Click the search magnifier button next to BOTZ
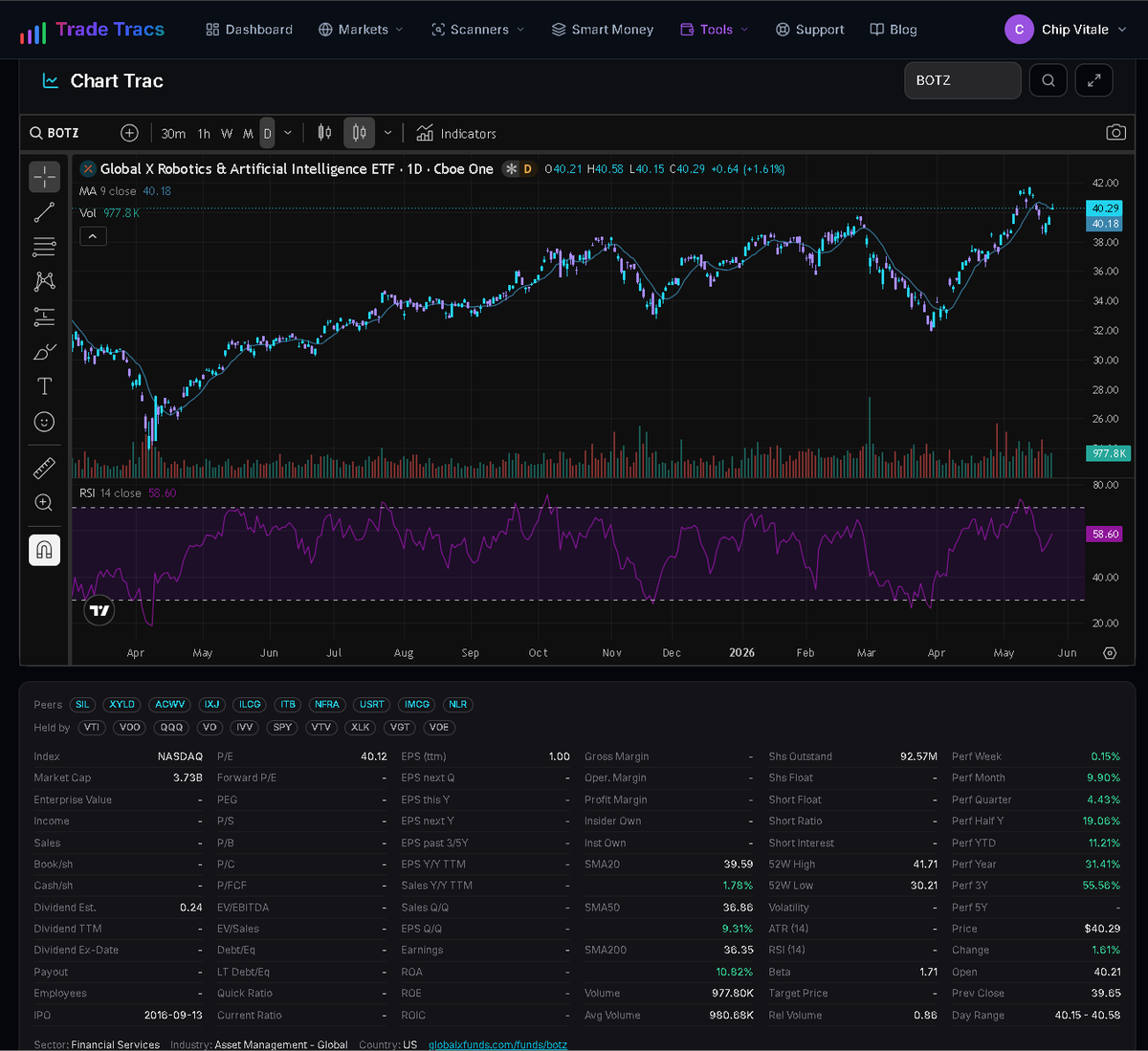The height and width of the screenshot is (1051, 1148). pyautogui.click(x=1048, y=80)
